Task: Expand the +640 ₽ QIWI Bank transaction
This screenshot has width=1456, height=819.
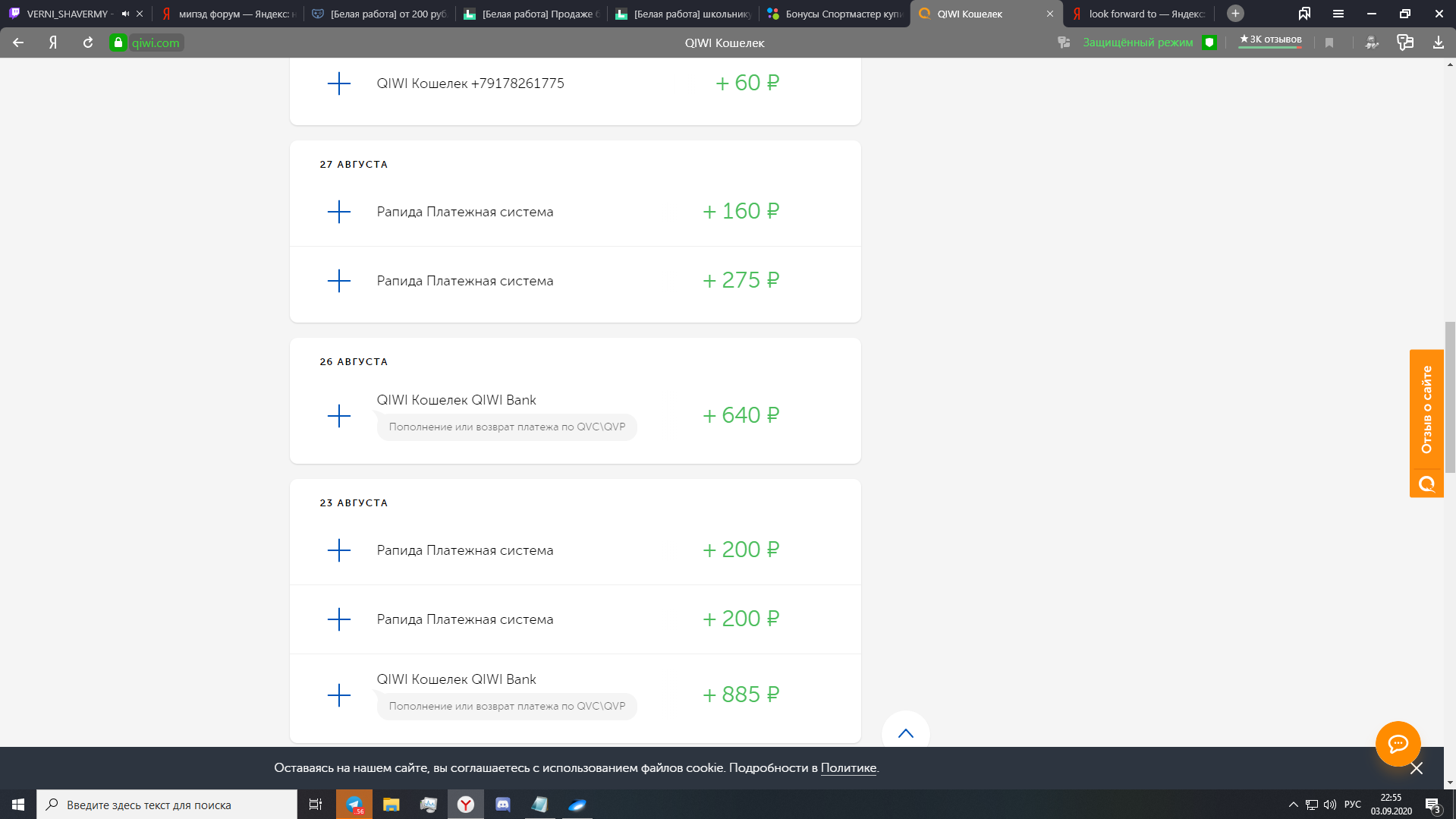Action: [339, 415]
